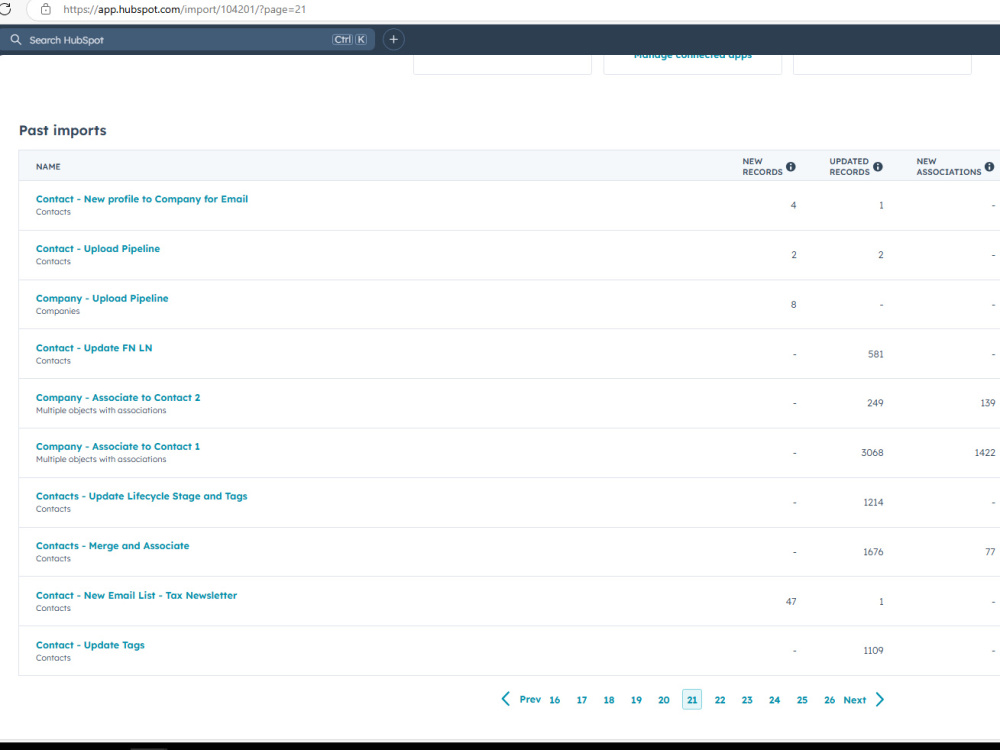Screen dimensions: 1000x750
Task: Go to page 23 of past imports
Action: 747,700
